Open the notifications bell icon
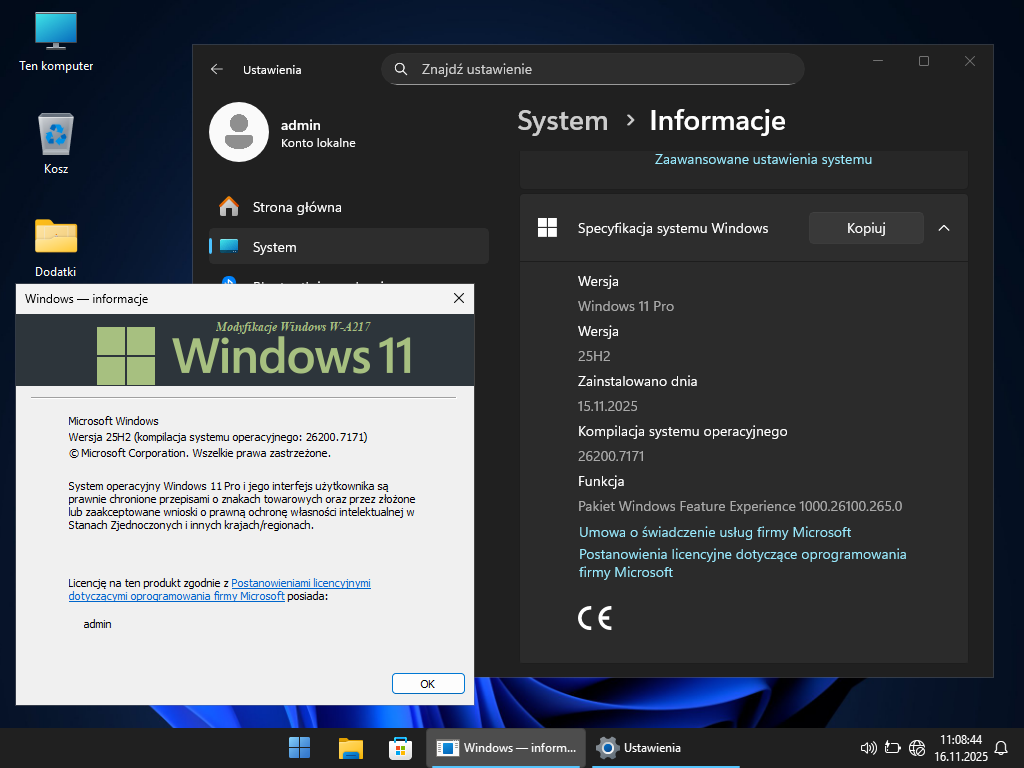The width and height of the screenshot is (1024, 768). [x=1001, y=748]
